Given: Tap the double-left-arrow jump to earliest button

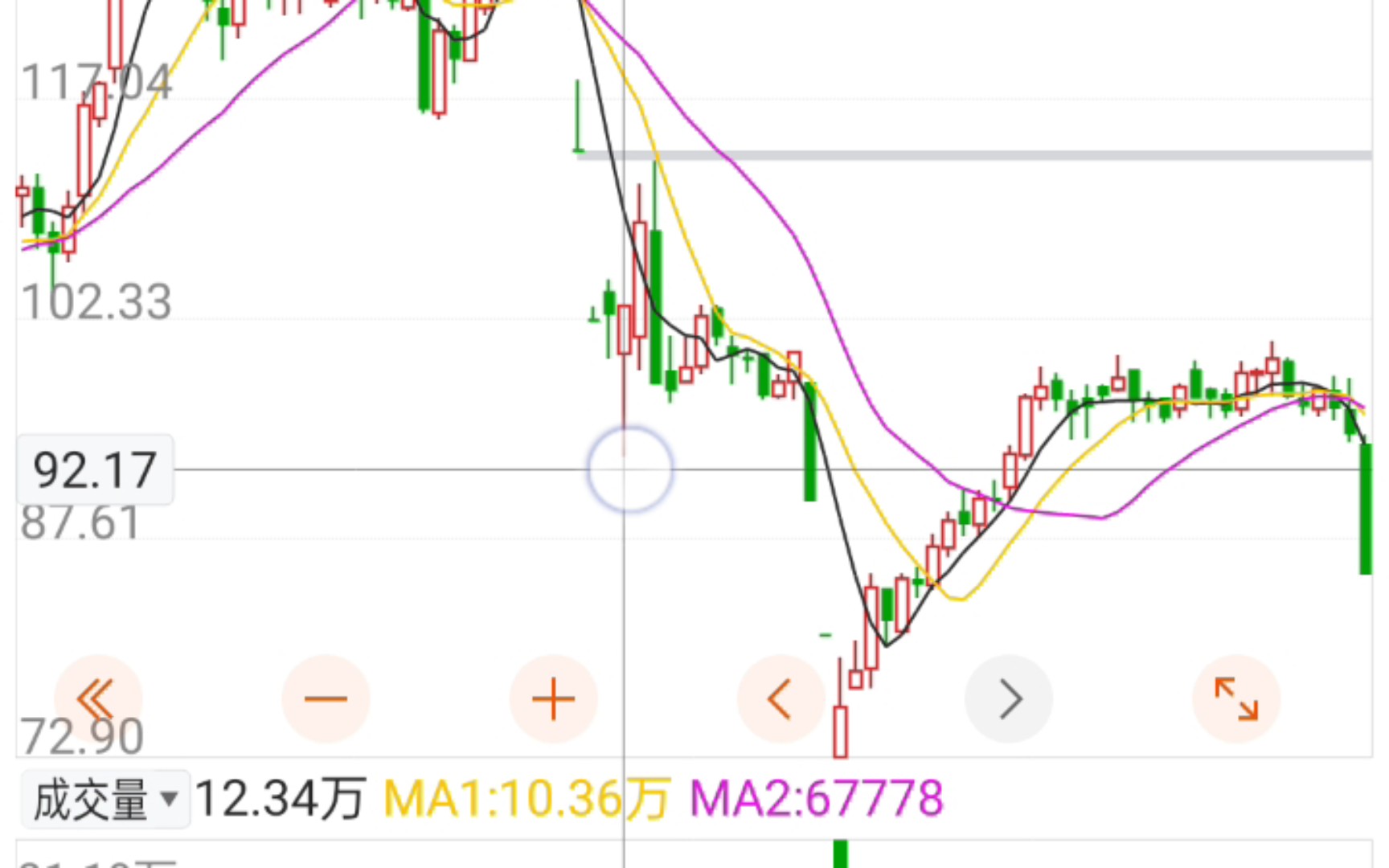Looking at the screenshot, I should [x=98, y=698].
